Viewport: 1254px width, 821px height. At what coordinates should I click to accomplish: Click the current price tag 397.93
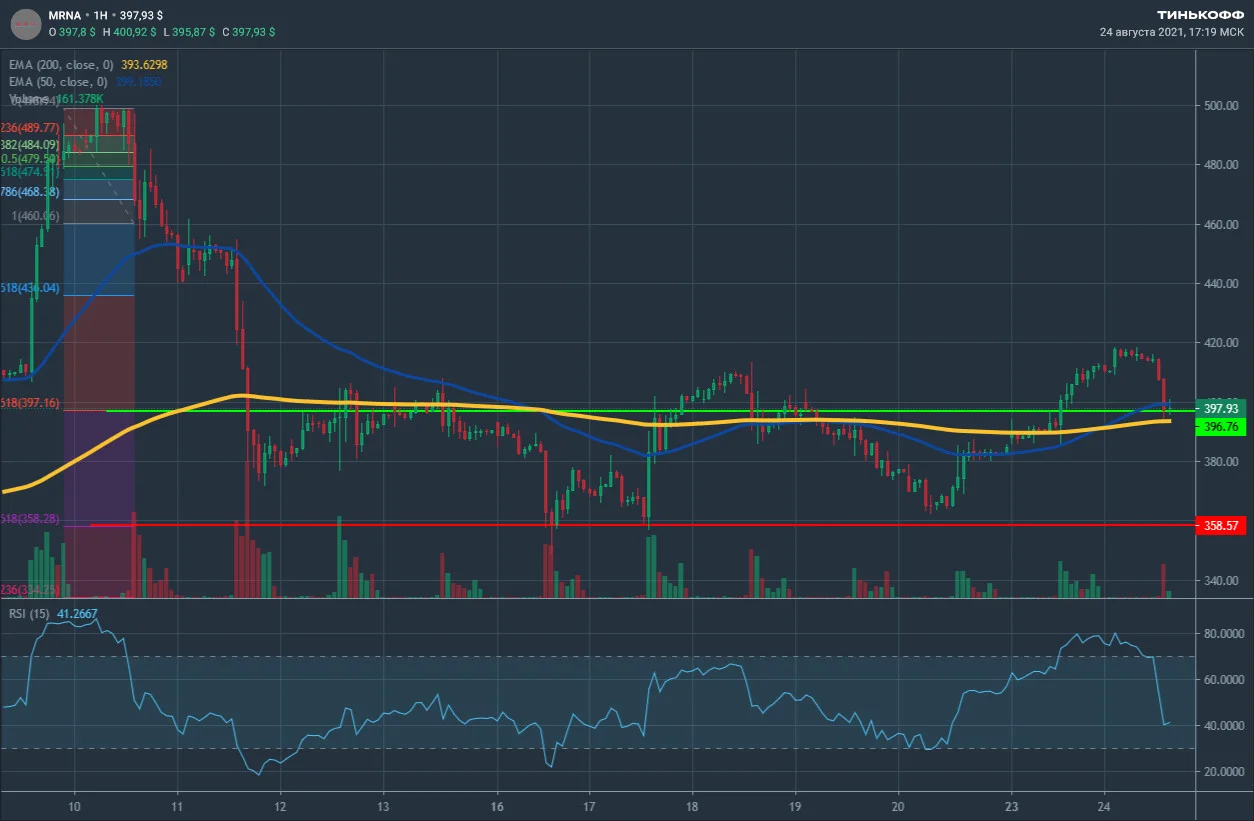[x=1220, y=408]
